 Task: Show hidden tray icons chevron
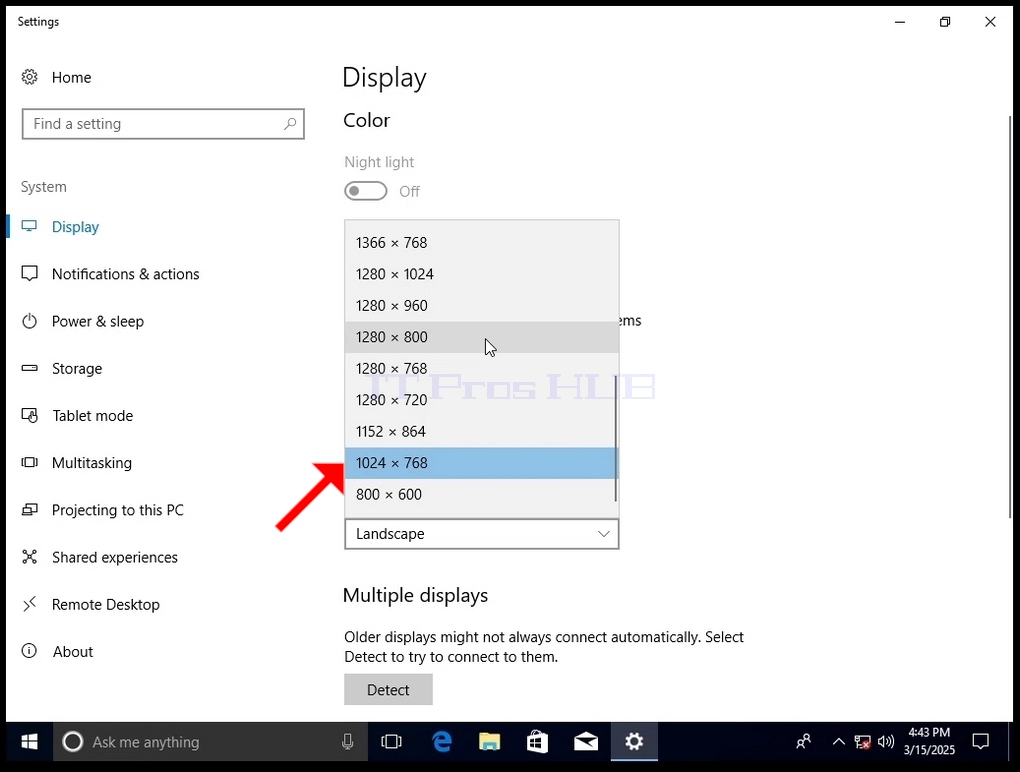tap(839, 741)
